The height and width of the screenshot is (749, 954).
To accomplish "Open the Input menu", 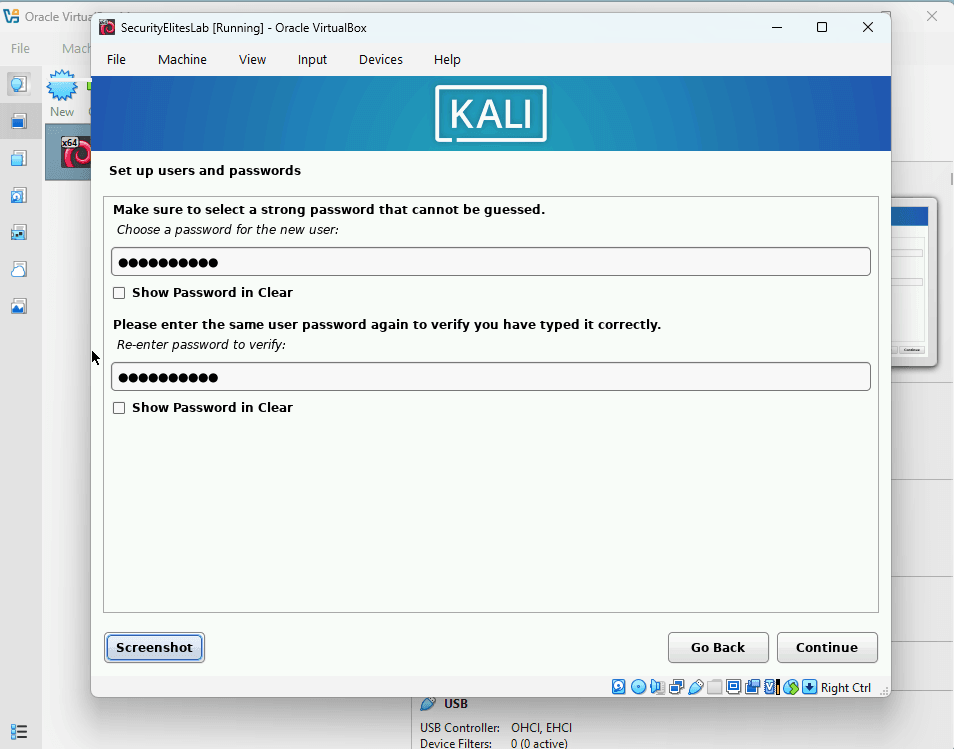I will tap(312, 59).
